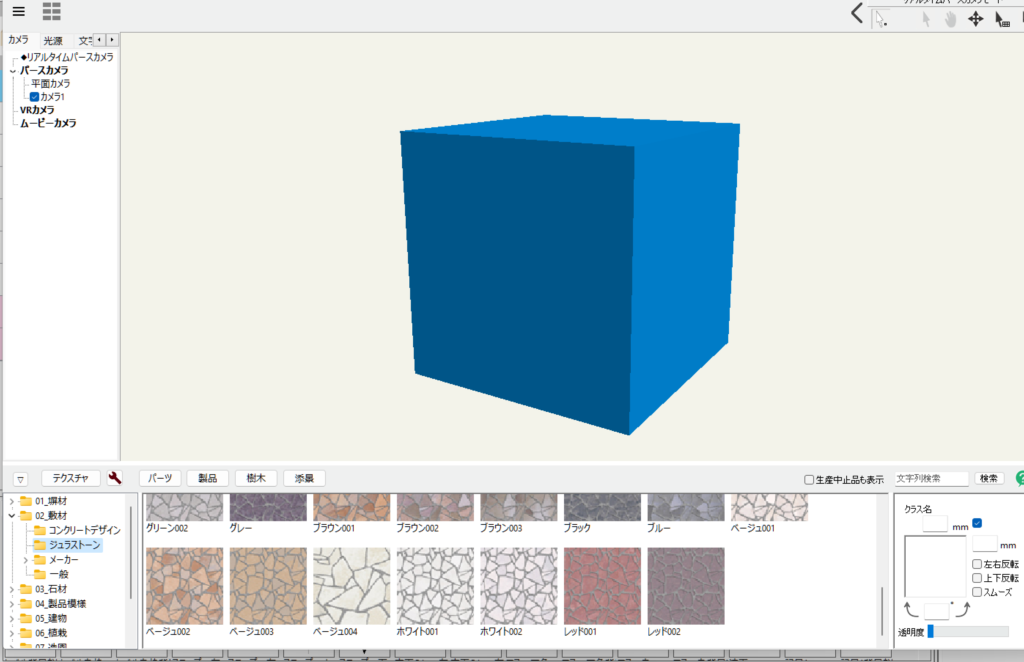Select the arrow-with-grid selection tool
The image size is (1024, 662).
[1002, 19]
